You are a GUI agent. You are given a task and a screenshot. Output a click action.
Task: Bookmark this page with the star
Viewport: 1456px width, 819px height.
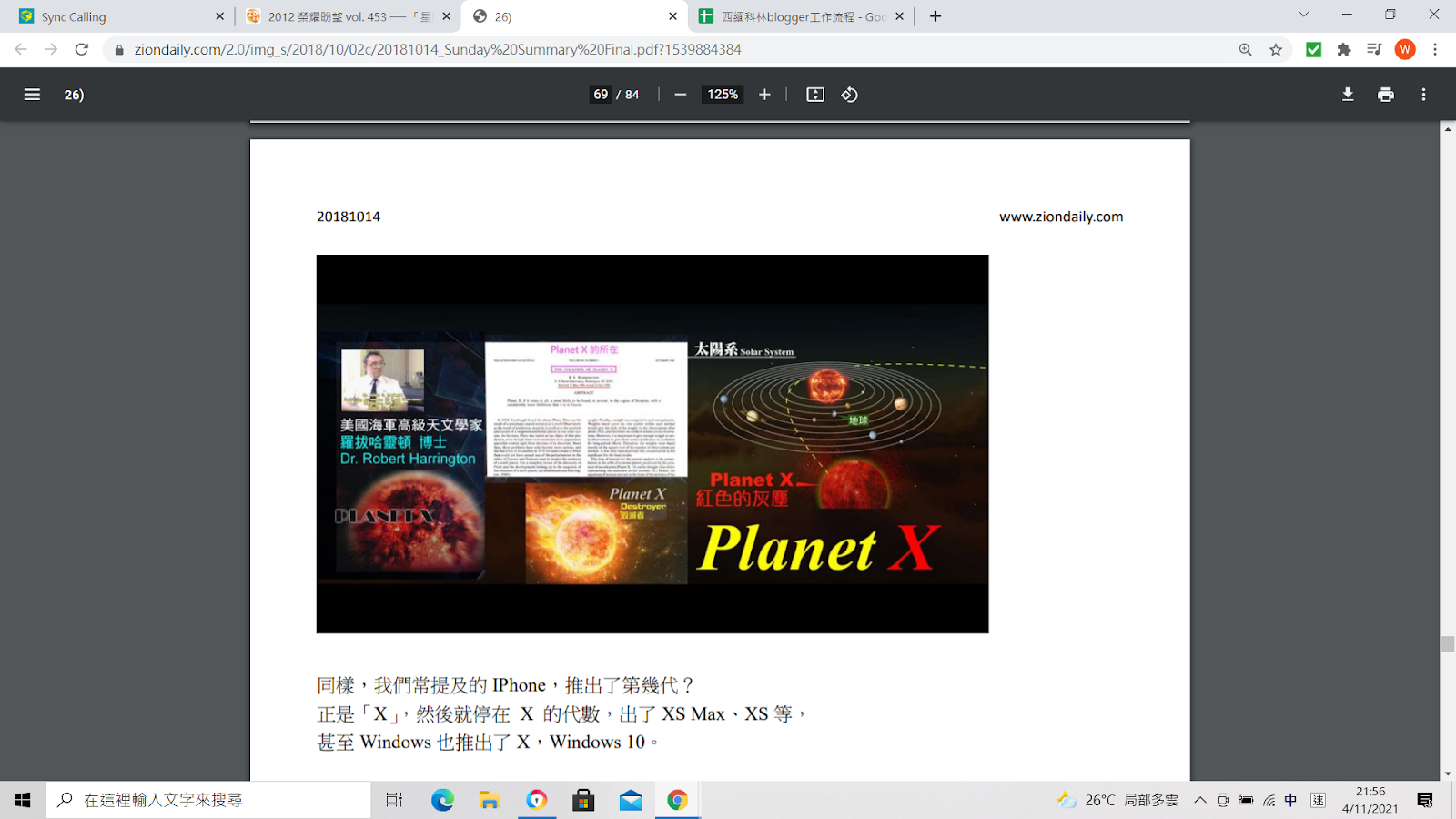point(1276,50)
